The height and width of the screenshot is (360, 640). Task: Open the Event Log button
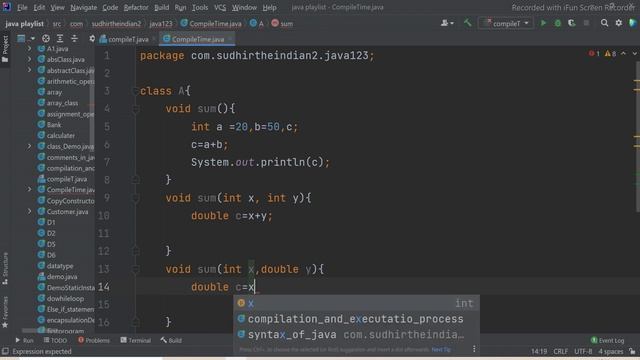pyautogui.click(x=607, y=340)
